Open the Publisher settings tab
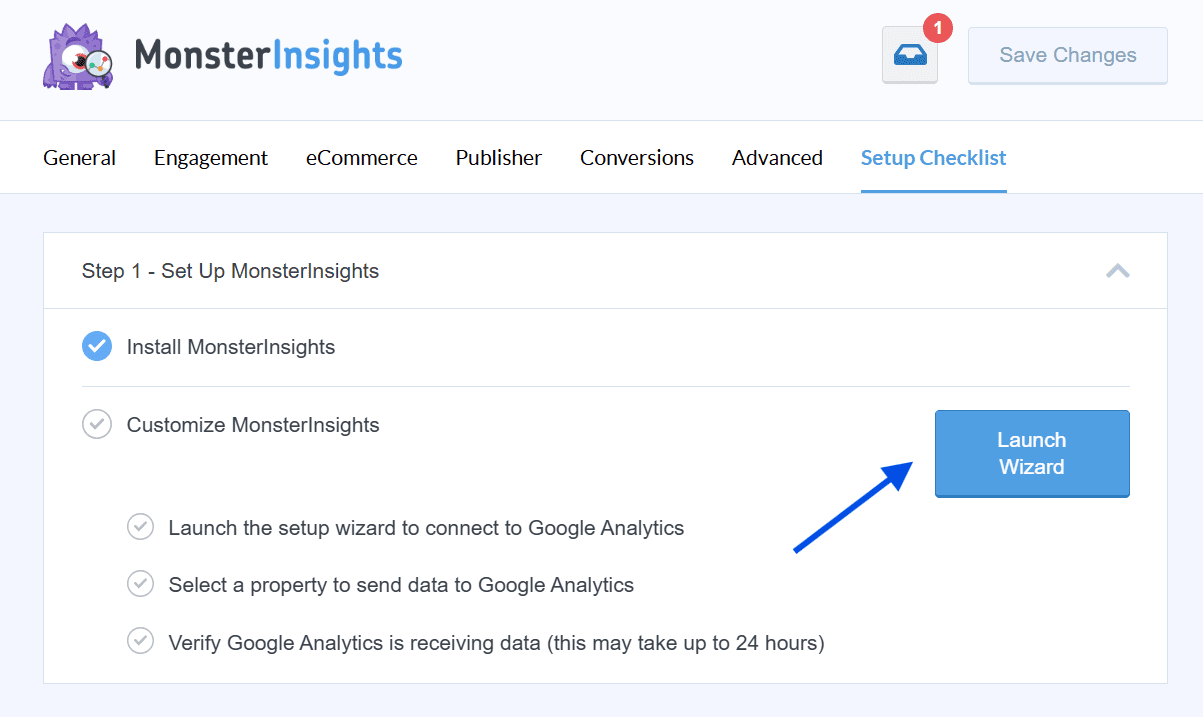 click(498, 157)
